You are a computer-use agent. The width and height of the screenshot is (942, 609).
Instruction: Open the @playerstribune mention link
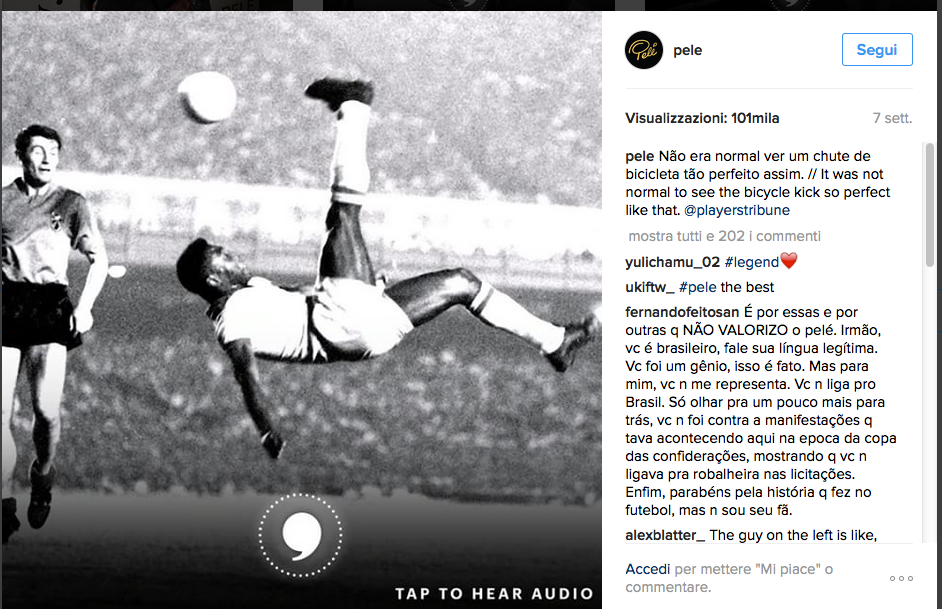click(x=737, y=210)
